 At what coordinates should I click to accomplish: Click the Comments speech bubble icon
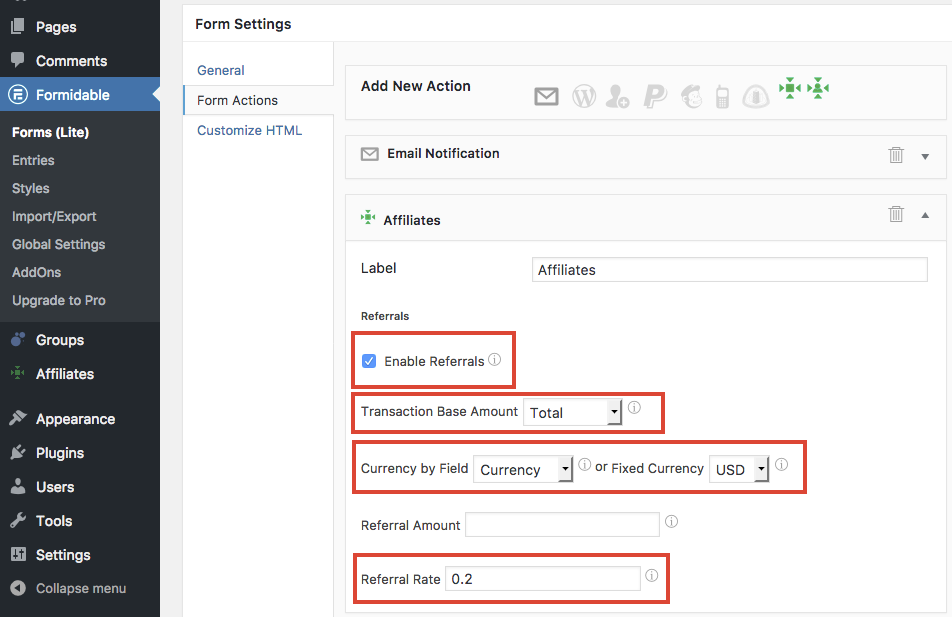[18, 60]
